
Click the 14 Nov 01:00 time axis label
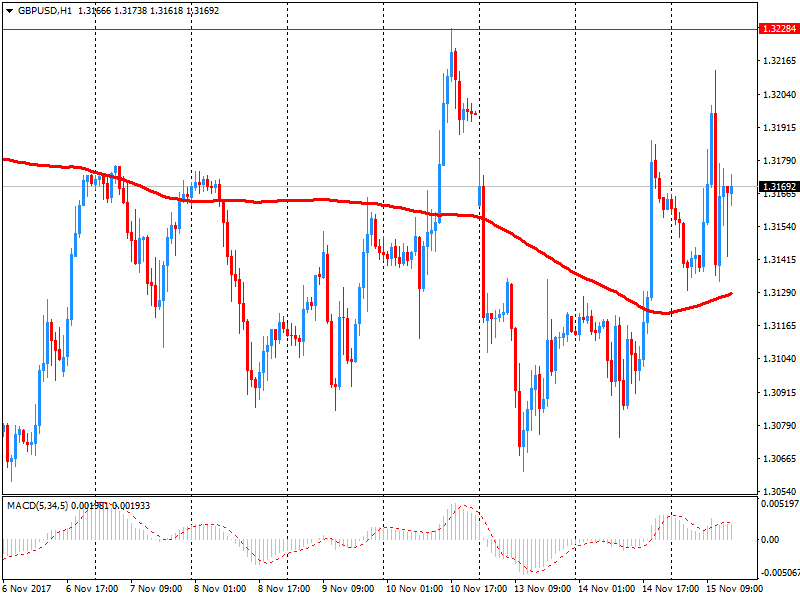coord(606,589)
